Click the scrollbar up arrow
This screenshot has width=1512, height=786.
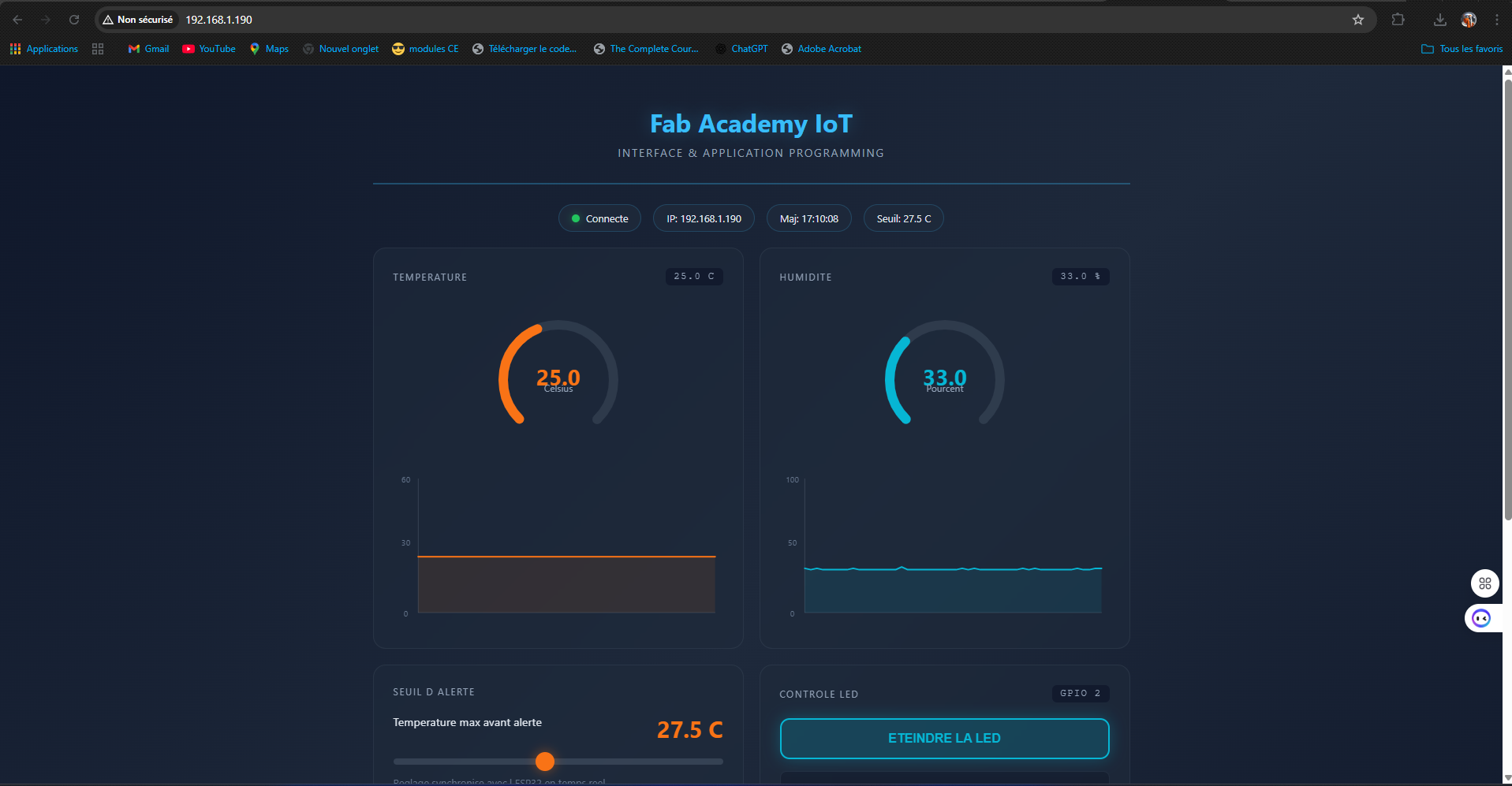[1507, 72]
